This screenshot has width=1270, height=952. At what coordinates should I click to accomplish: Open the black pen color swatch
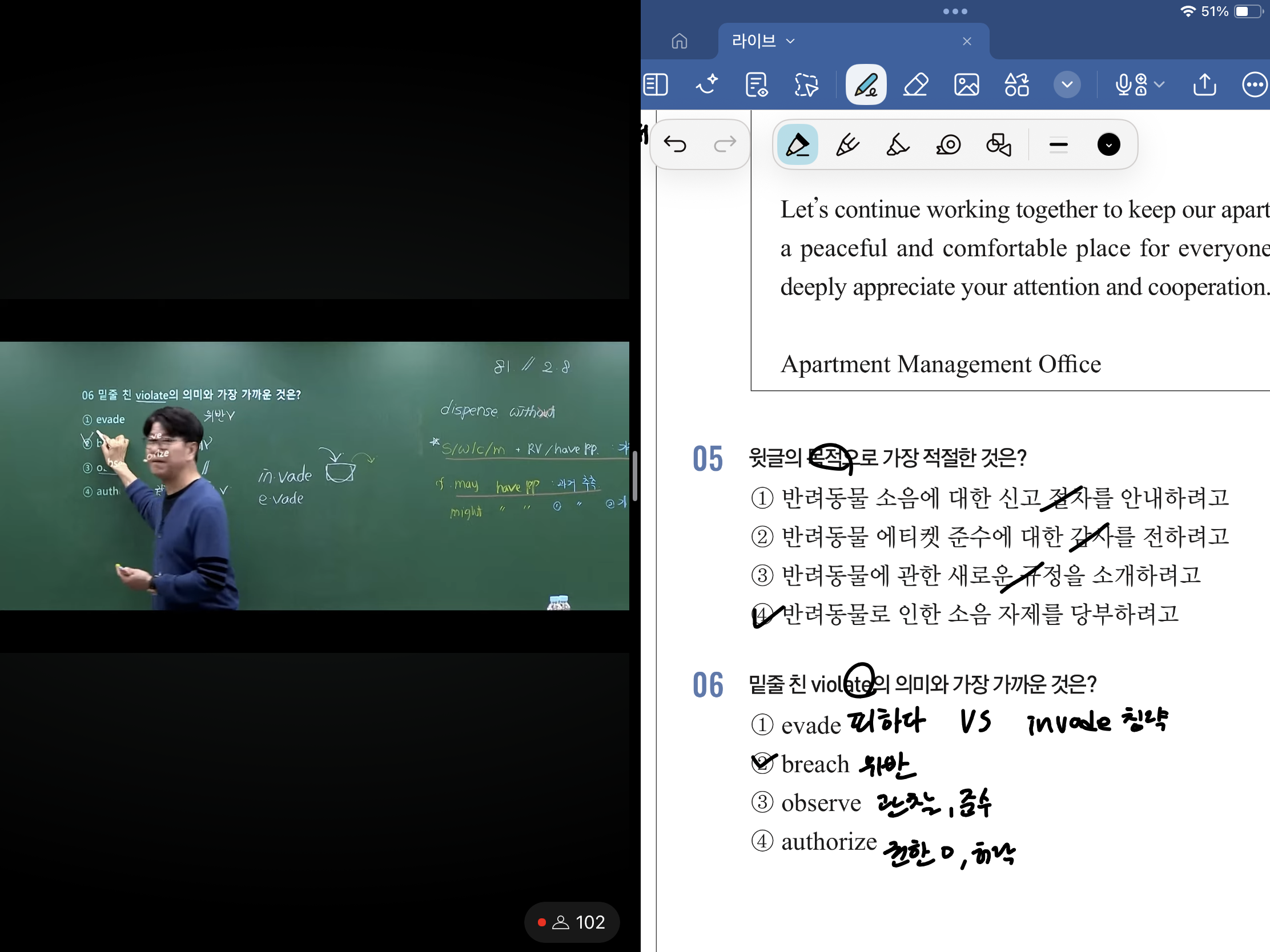1108,144
